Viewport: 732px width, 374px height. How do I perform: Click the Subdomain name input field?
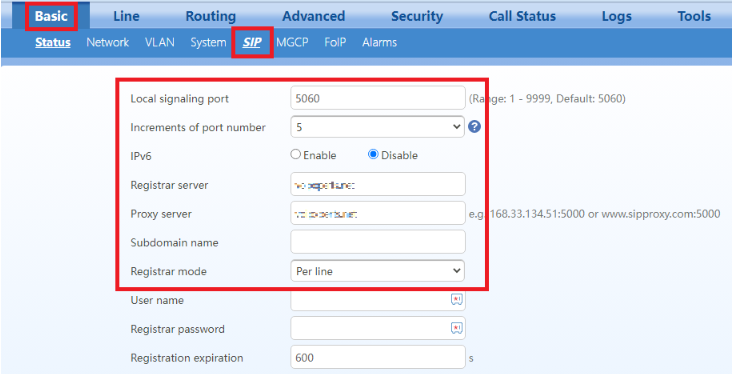point(378,242)
